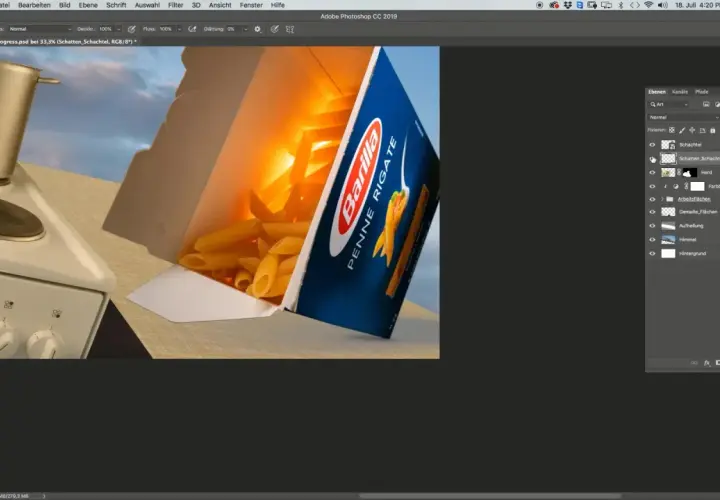Viewport: 720px width, 500px height.
Task: Hide the Arbeitsflächen group
Action: tap(652, 199)
